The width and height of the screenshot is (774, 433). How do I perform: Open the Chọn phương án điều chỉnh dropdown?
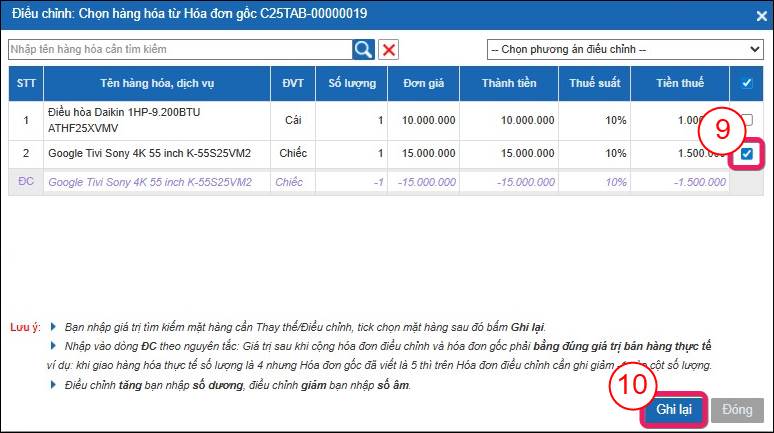click(624, 49)
